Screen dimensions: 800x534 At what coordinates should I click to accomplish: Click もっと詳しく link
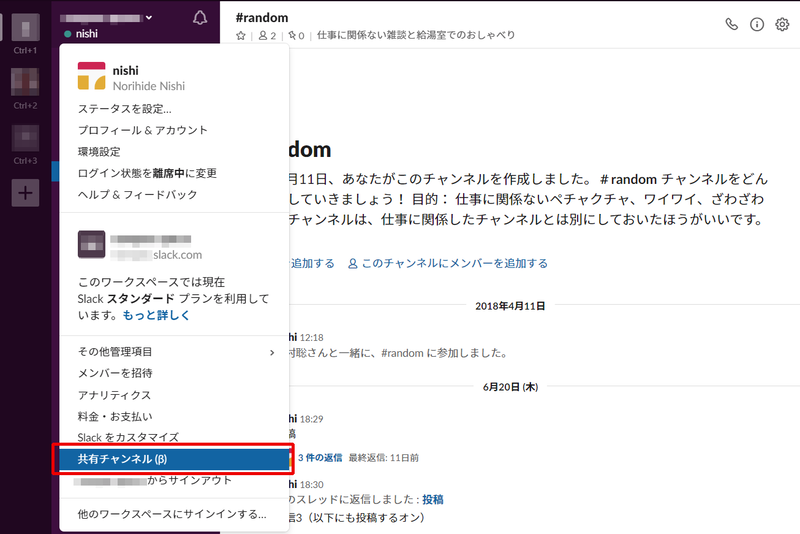pos(156,315)
